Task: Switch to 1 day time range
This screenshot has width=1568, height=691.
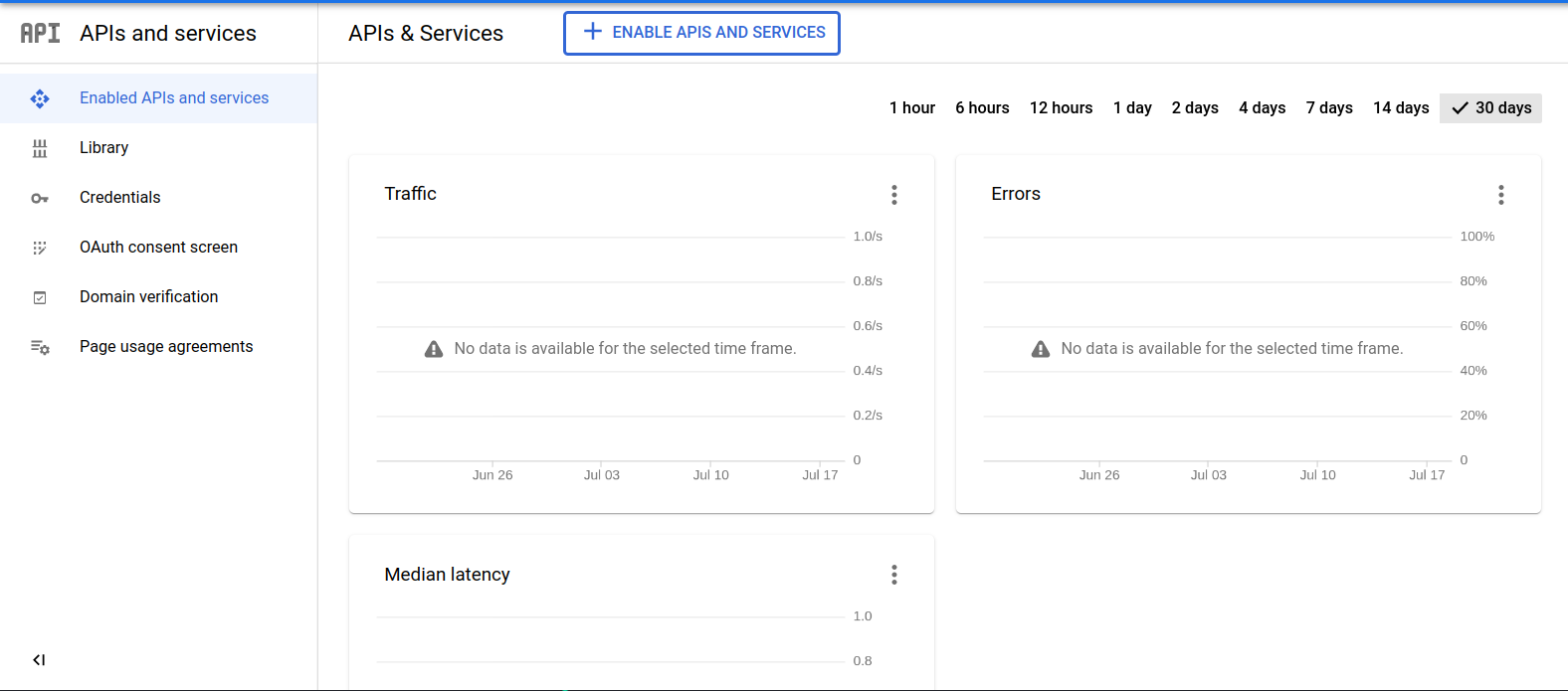Action: 1132,108
